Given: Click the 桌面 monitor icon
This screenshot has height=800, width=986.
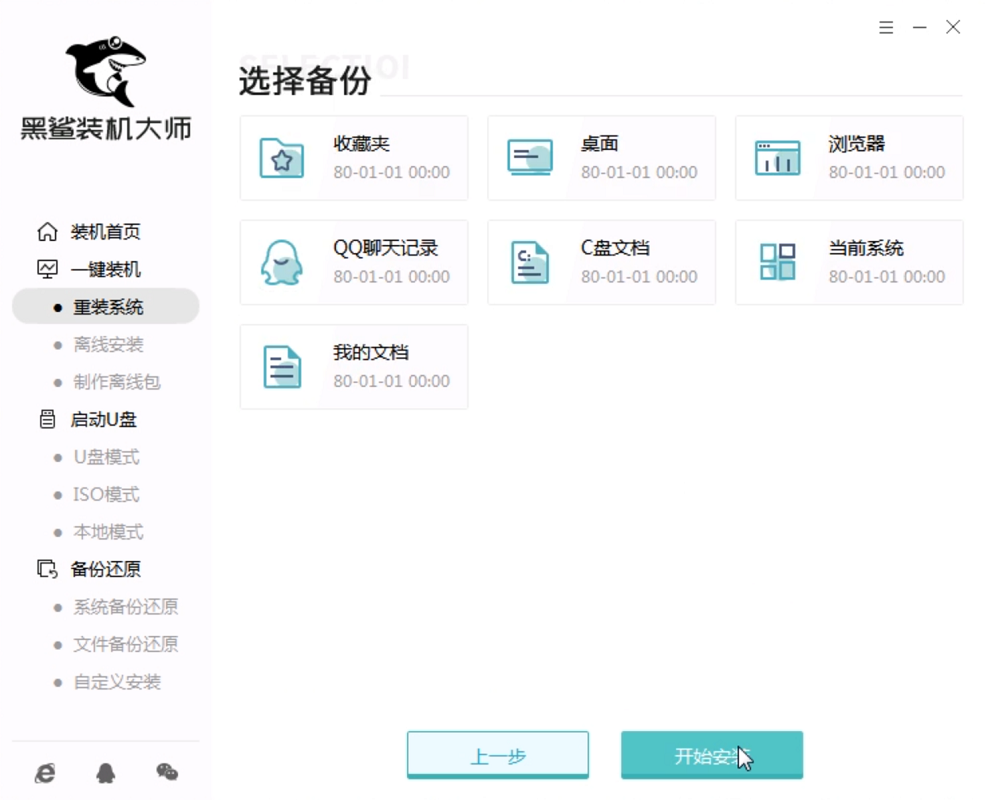Looking at the screenshot, I should click(x=530, y=157).
